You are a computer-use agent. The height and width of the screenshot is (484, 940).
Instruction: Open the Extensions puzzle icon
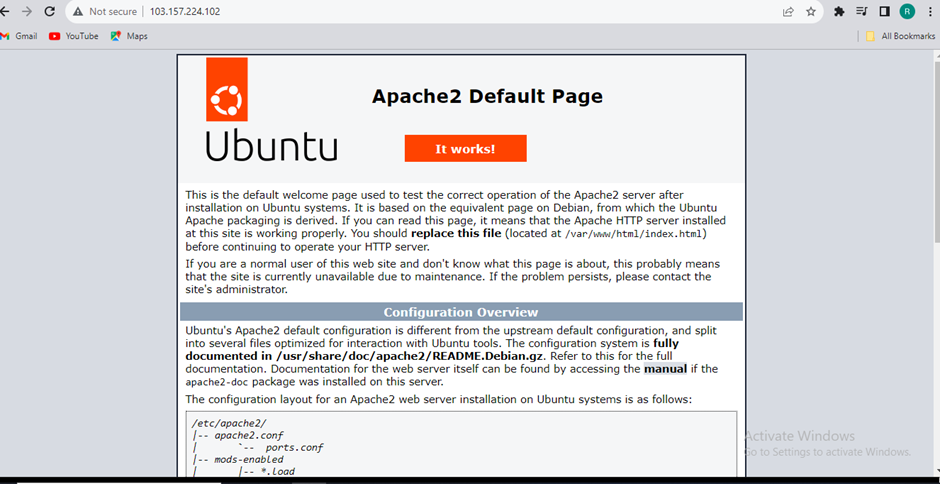840,12
